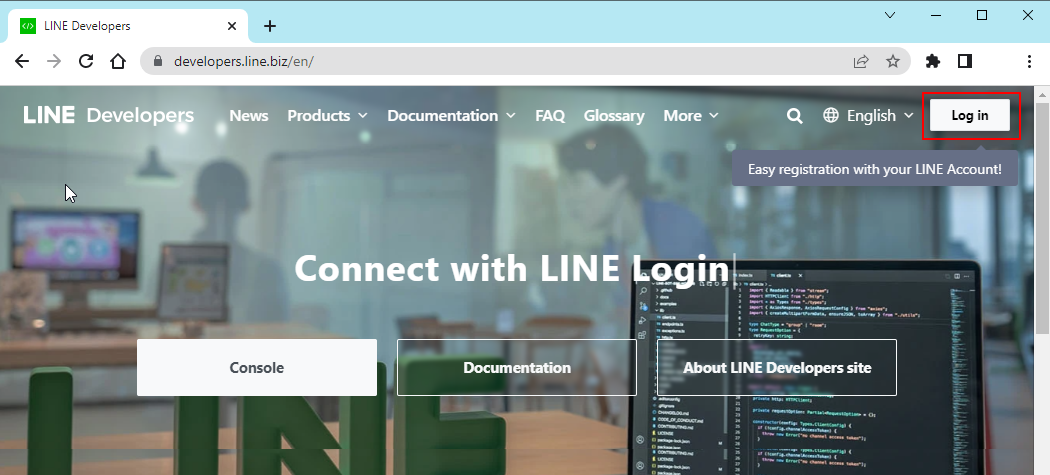Click the search magnifier icon
1050x475 pixels.
pos(795,116)
